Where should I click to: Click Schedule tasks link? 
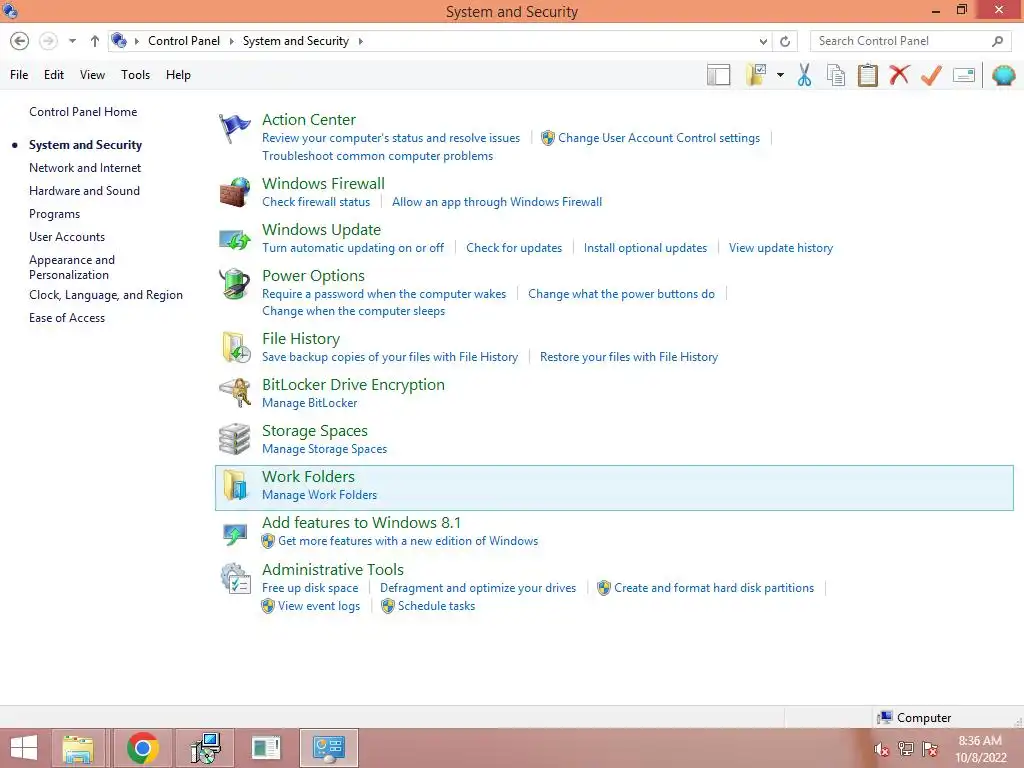(x=436, y=606)
